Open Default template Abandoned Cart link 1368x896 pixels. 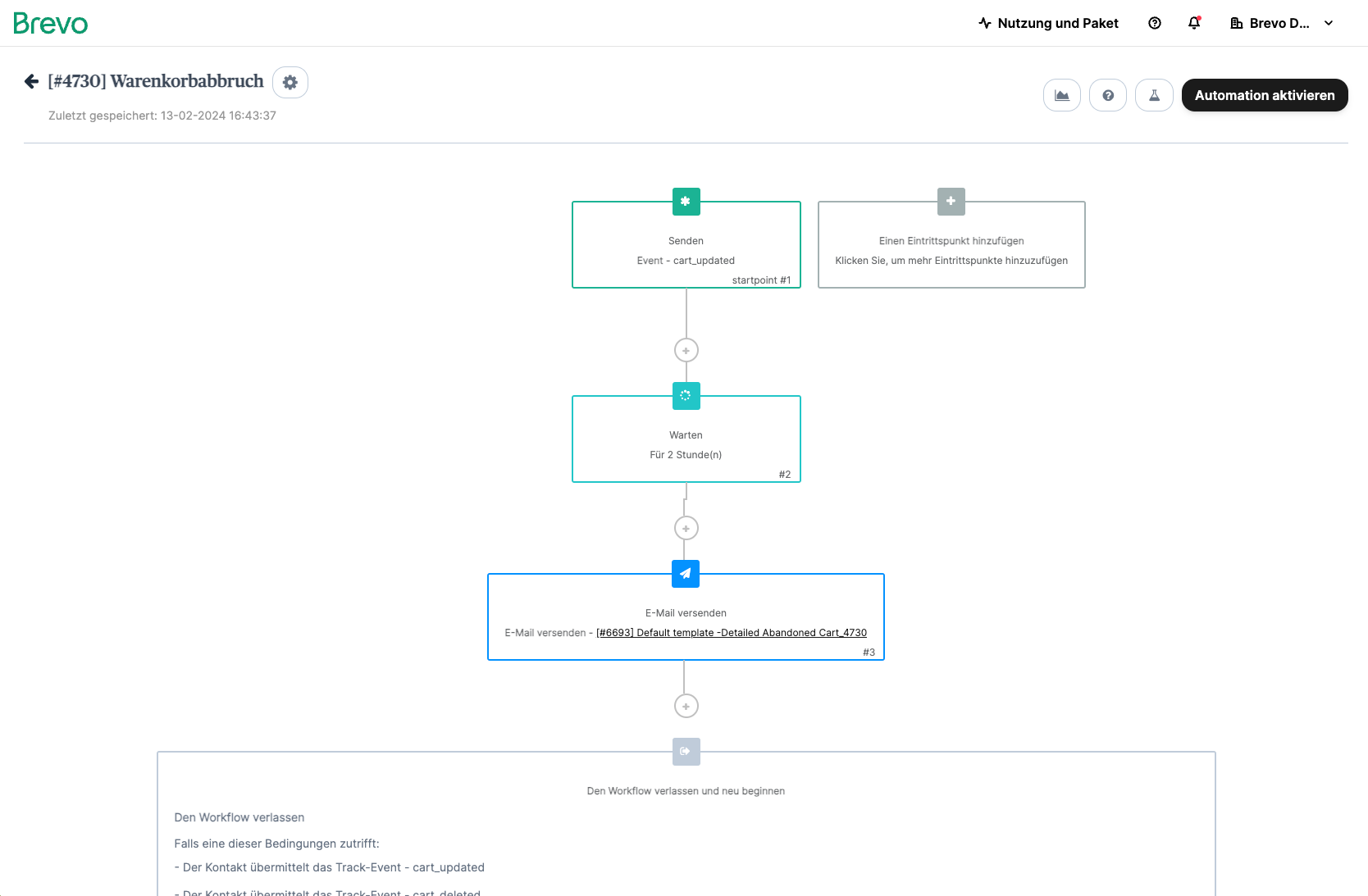click(732, 633)
